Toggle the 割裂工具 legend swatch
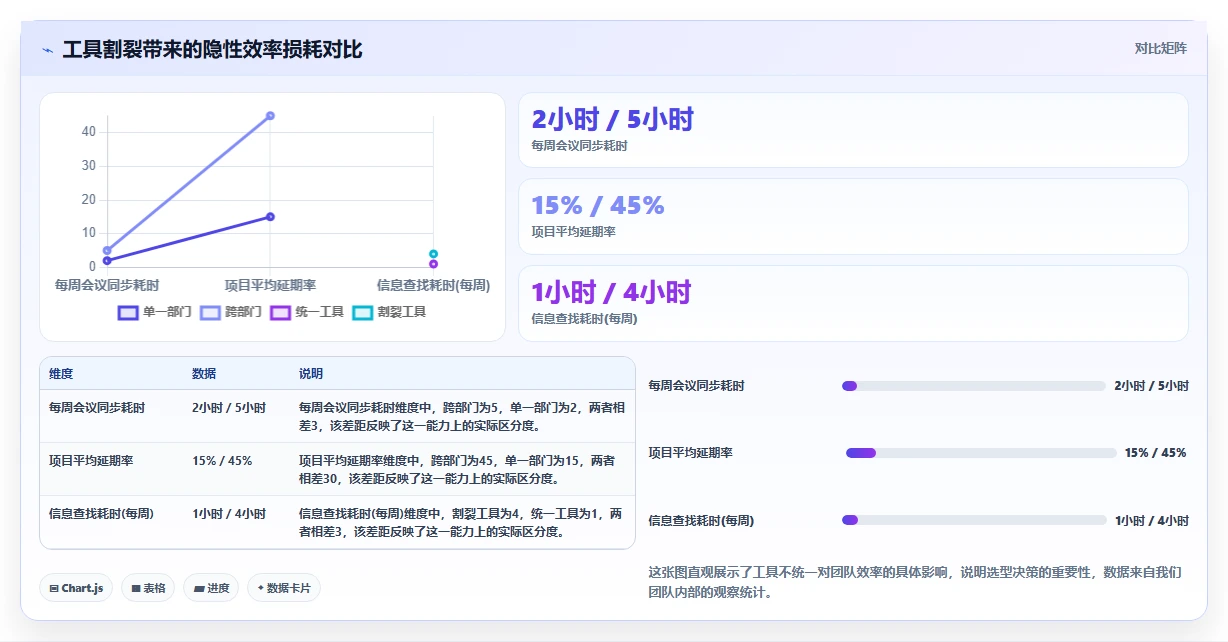Viewport: 1228px width, 642px height. click(x=363, y=312)
